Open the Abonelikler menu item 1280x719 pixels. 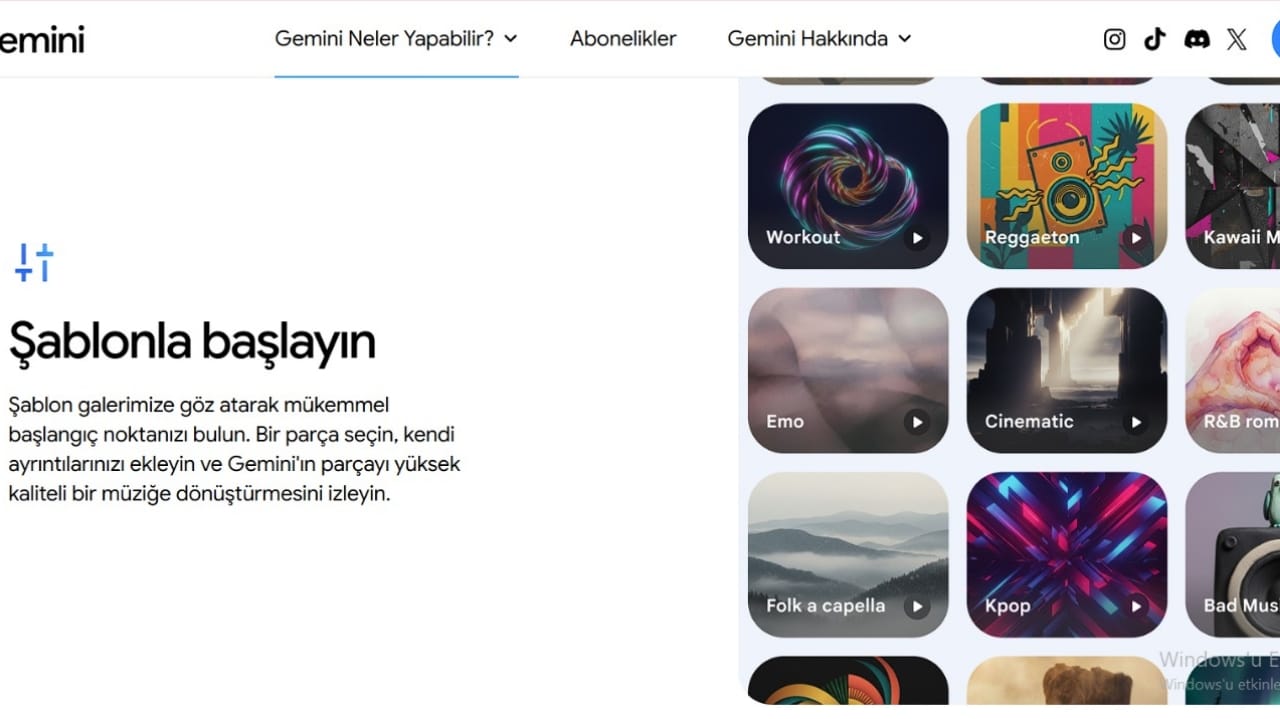pos(623,39)
